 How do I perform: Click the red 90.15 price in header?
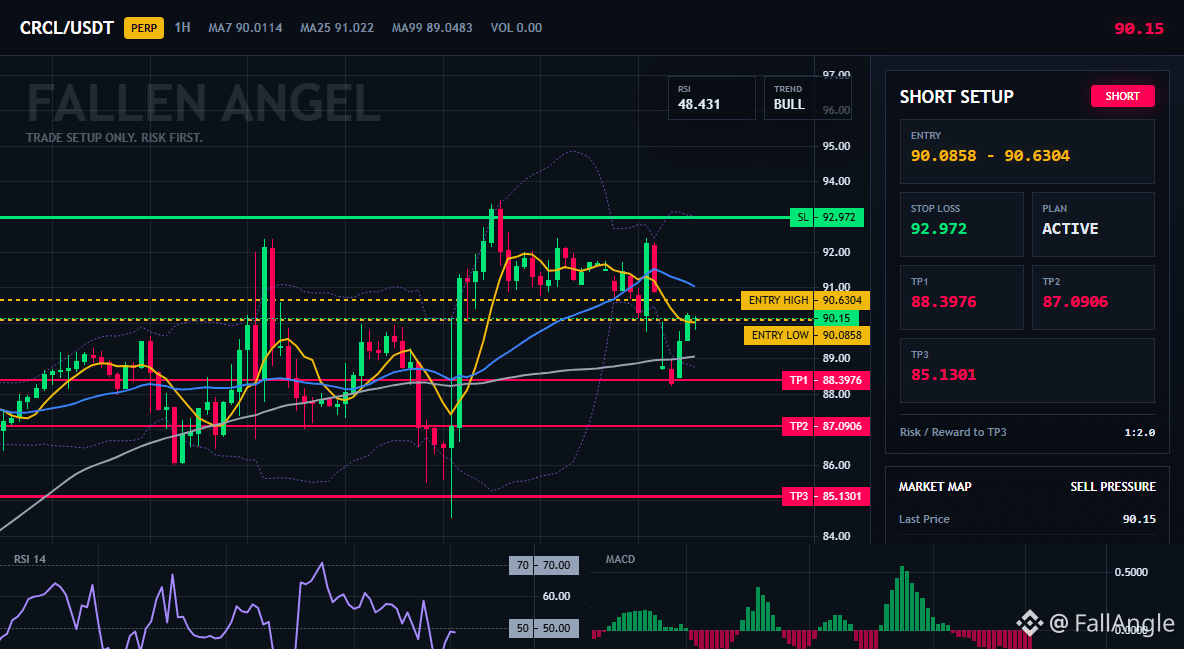(x=1139, y=29)
